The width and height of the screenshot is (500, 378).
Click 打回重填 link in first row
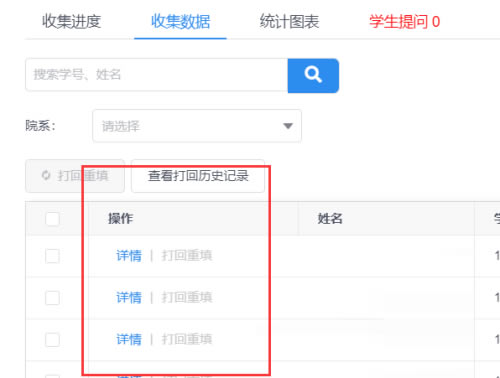point(187,256)
